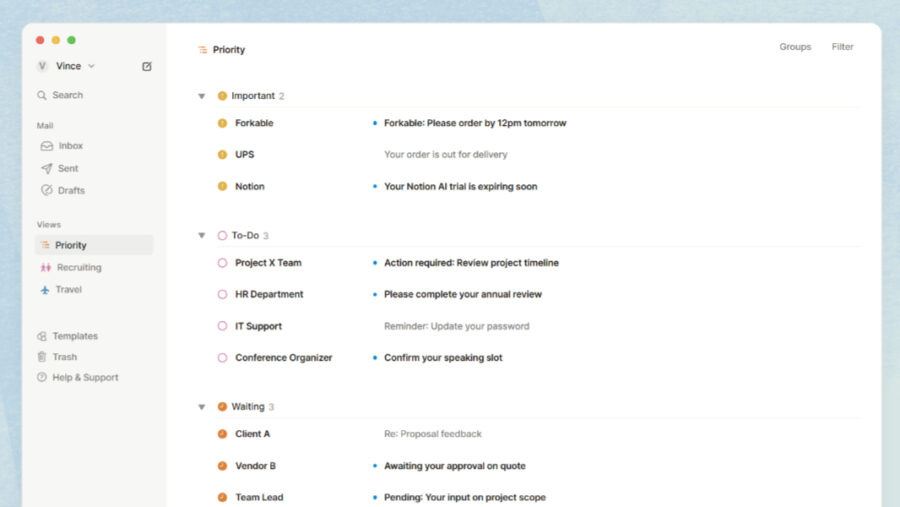Click the Recruiting people icon

[45, 268]
